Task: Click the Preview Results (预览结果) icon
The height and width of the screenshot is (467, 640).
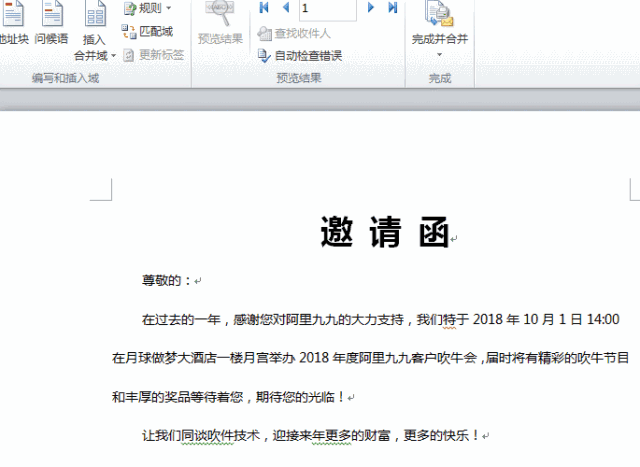Action: [x=220, y=13]
